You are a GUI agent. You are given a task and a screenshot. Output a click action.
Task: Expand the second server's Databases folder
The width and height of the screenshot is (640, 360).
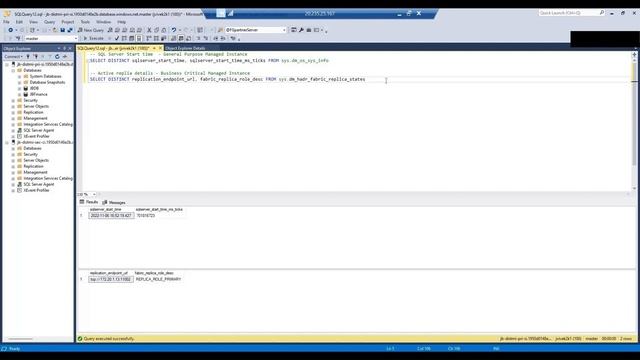click(x=13, y=149)
